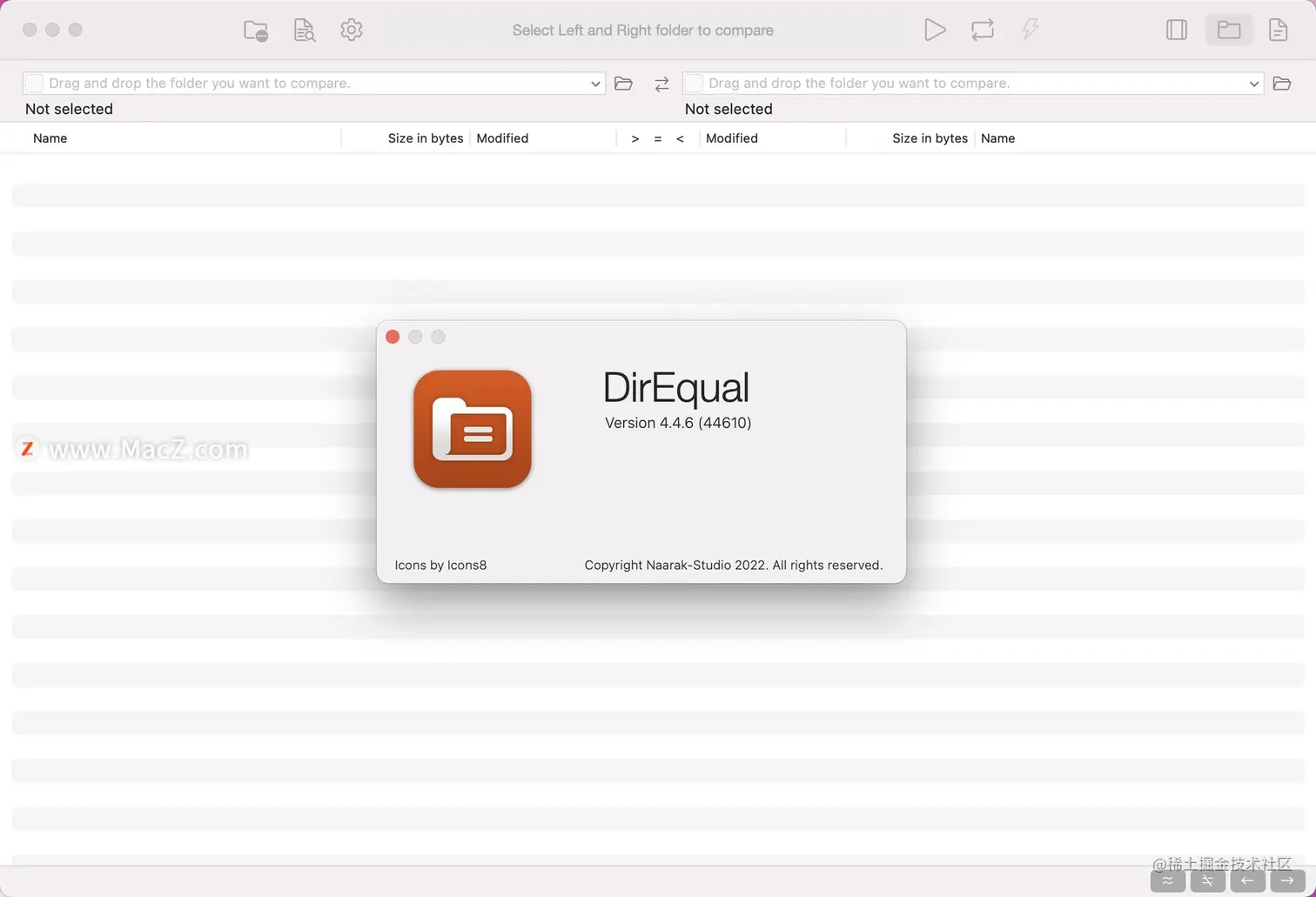This screenshot has height=897, width=1316.
Task: Sort by left Modified column header
Action: pos(502,138)
